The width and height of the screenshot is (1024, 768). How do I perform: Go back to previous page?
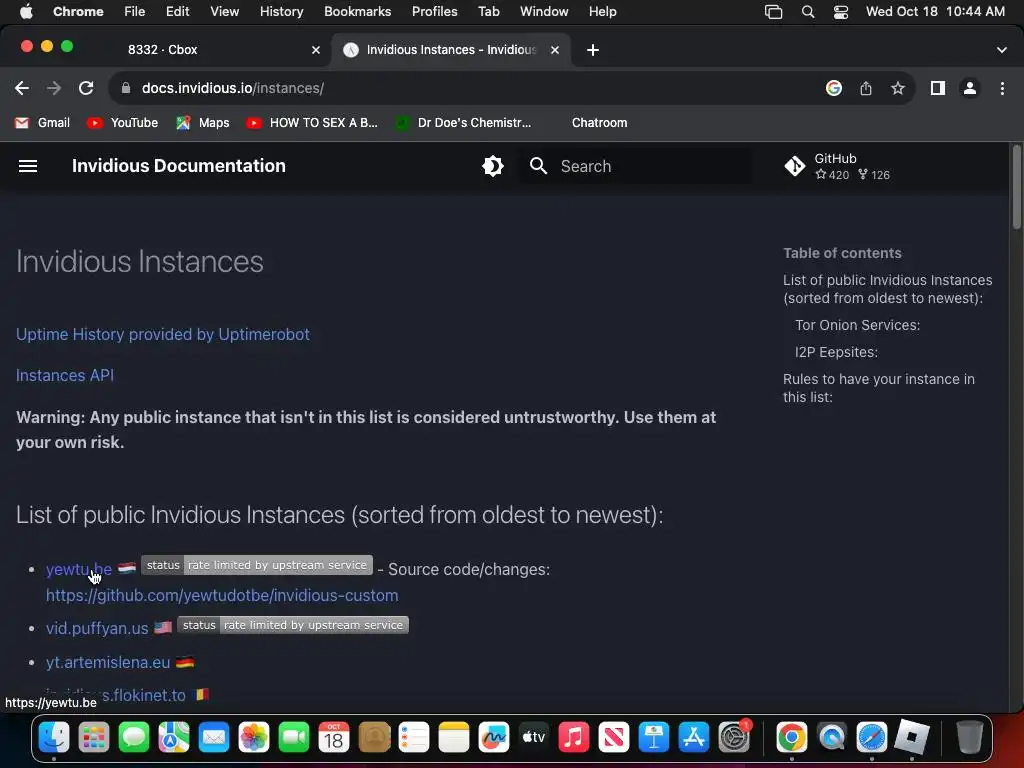click(22, 88)
